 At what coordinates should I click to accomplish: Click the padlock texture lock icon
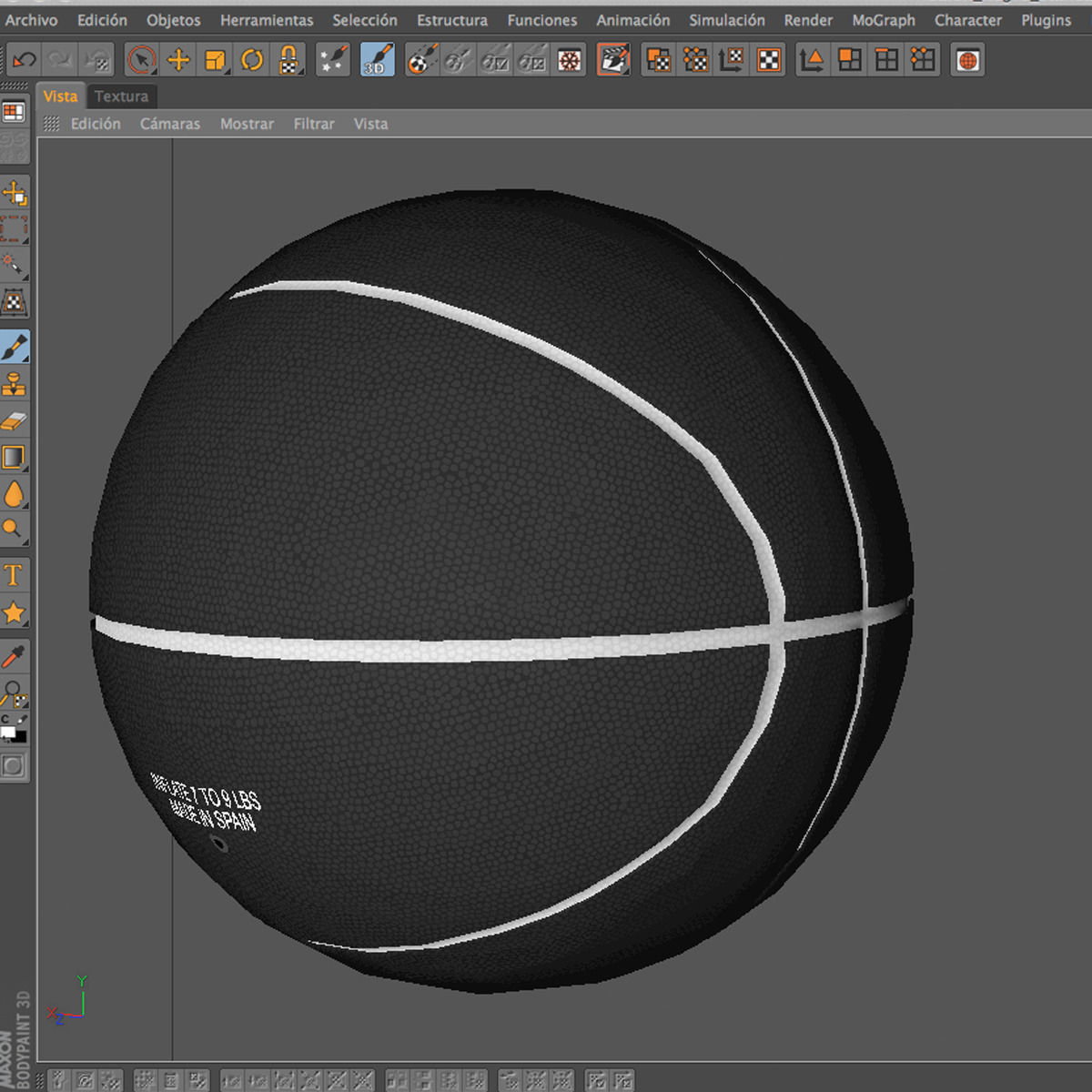[x=288, y=60]
